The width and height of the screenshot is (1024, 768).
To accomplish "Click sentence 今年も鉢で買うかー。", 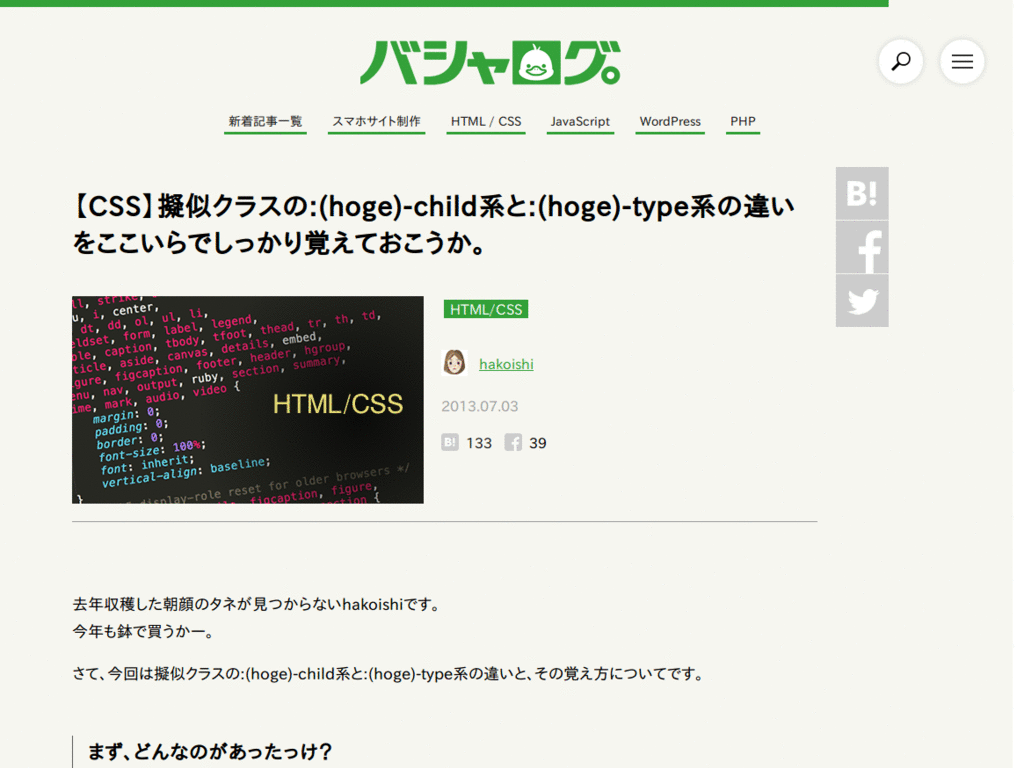I will click(x=144, y=632).
